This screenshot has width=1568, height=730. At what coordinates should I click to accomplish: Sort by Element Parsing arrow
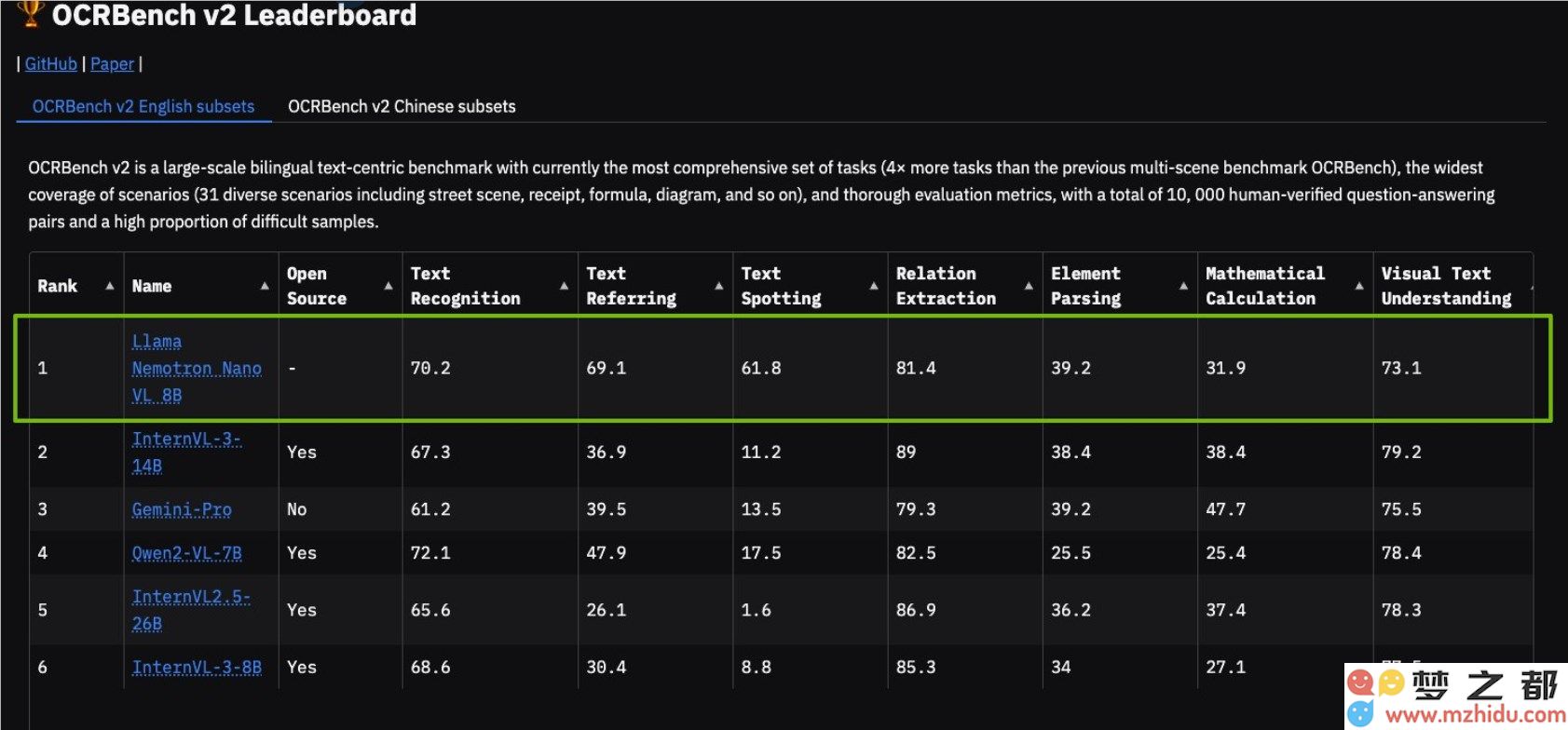(x=1183, y=286)
